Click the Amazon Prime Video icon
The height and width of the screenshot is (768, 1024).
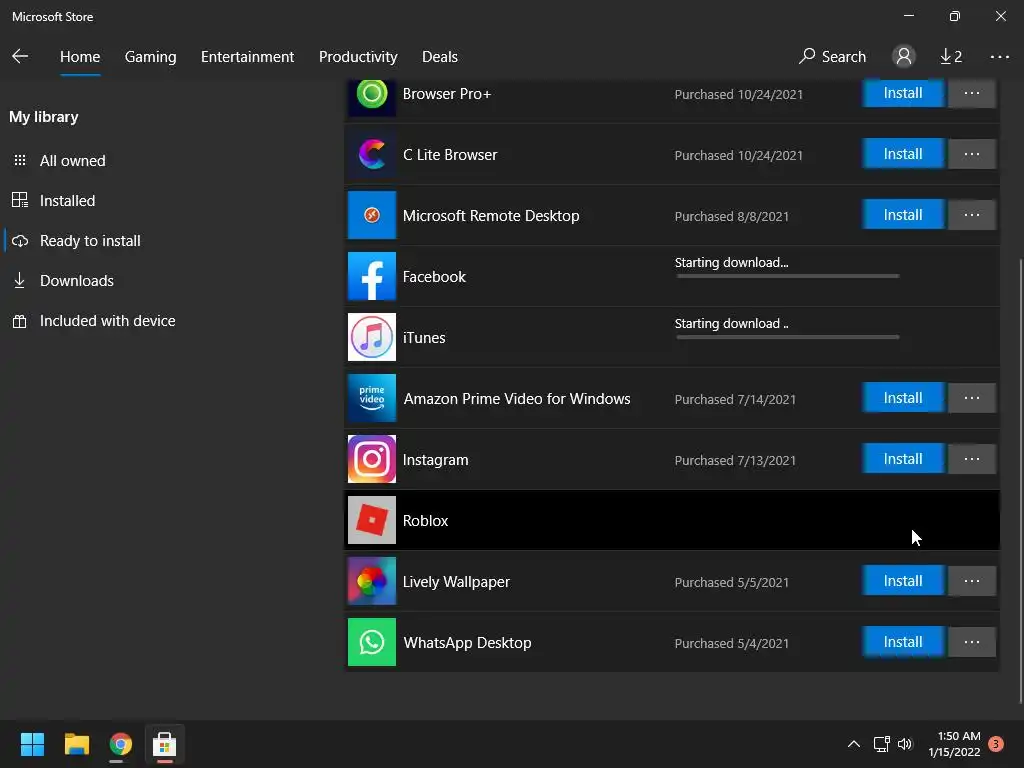pyautogui.click(x=372, y=398)
